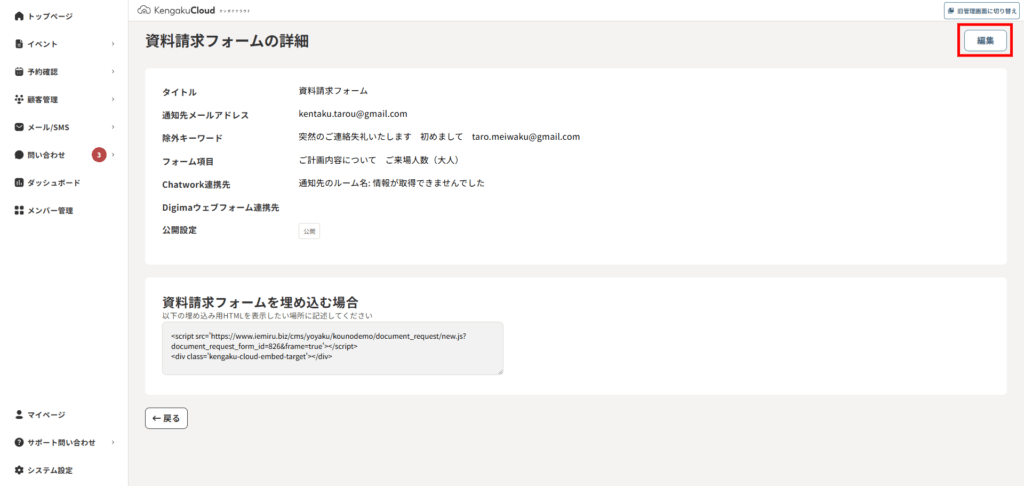The image size is (1024, 486).
Task: Click the question mark icon beside サポート問い合わせ
Action: point(19,442)
